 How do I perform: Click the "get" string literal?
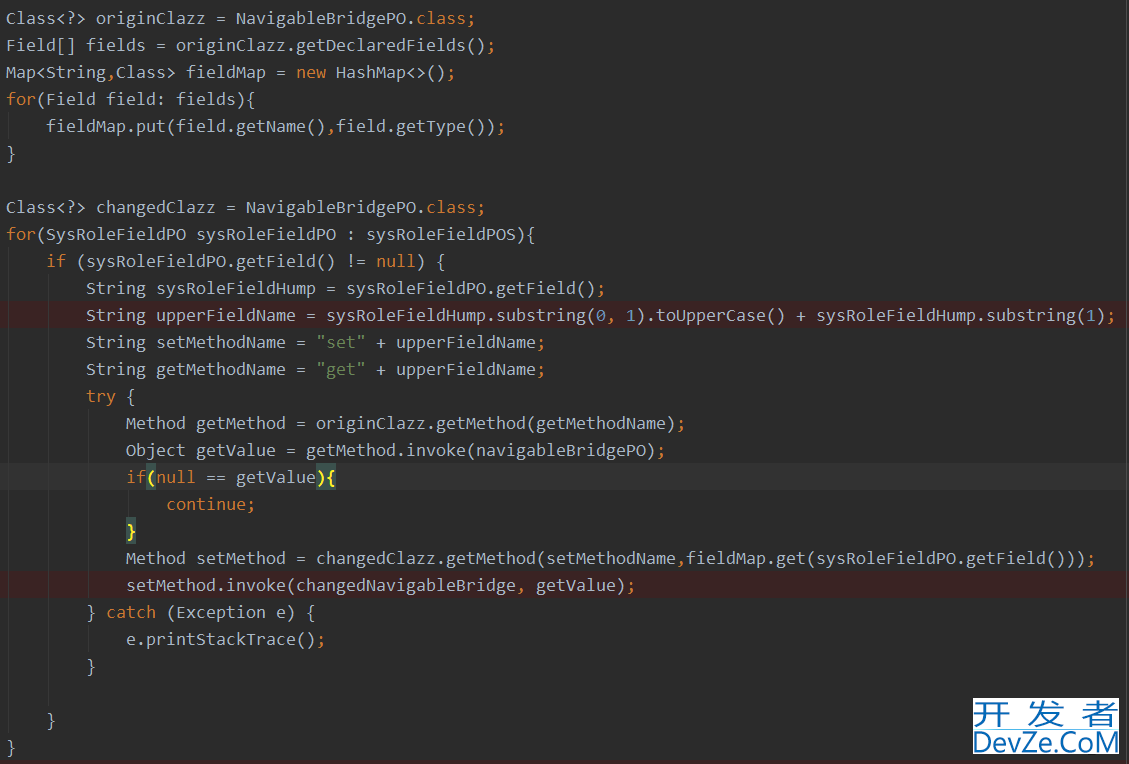341,369
